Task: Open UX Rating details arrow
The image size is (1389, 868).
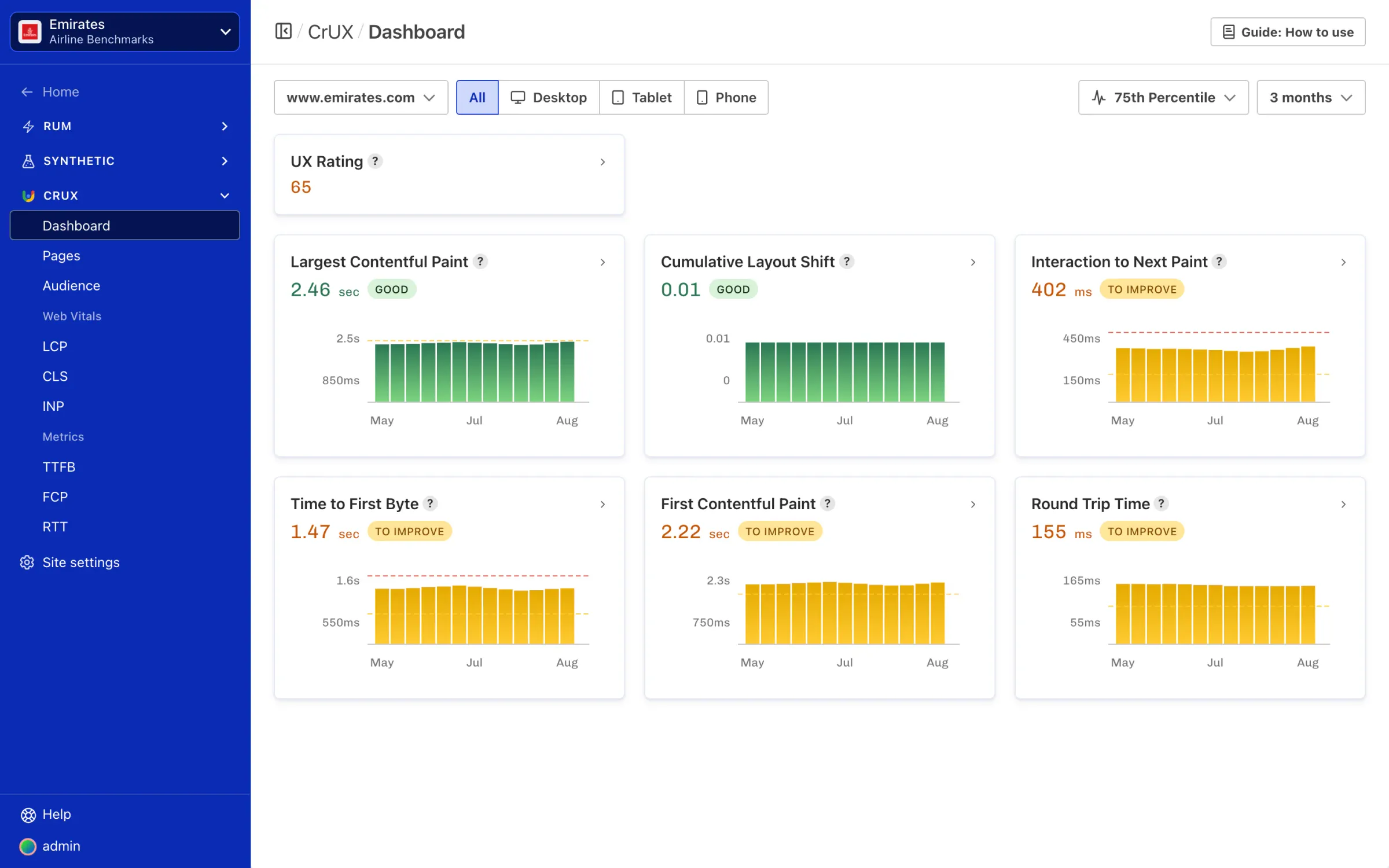Action: [602, 162]
